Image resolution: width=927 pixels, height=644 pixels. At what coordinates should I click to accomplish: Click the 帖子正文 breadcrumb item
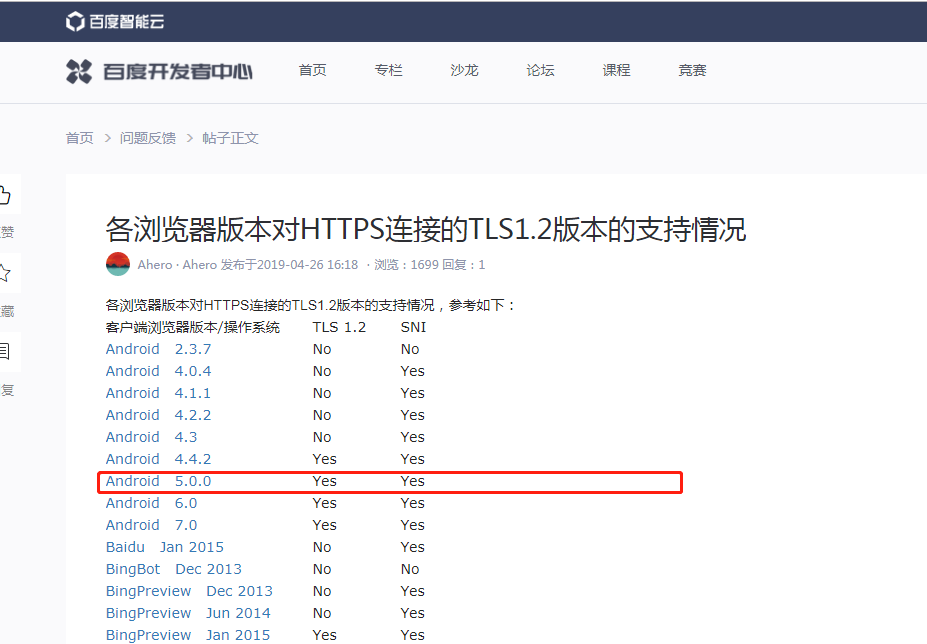(230, 138)
